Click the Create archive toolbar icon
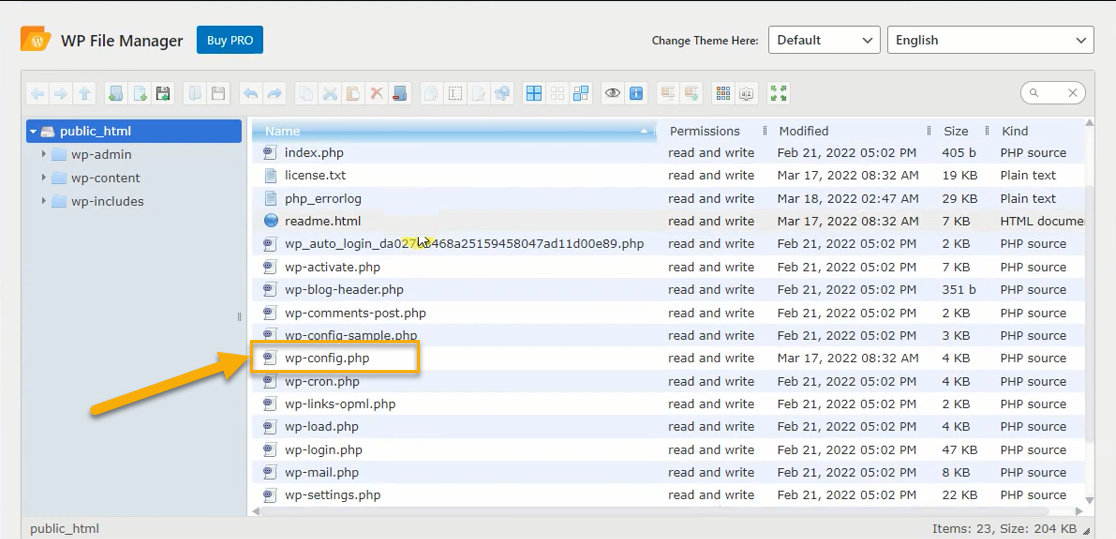This screenshot has height=539, width=1116. [691, 93]
